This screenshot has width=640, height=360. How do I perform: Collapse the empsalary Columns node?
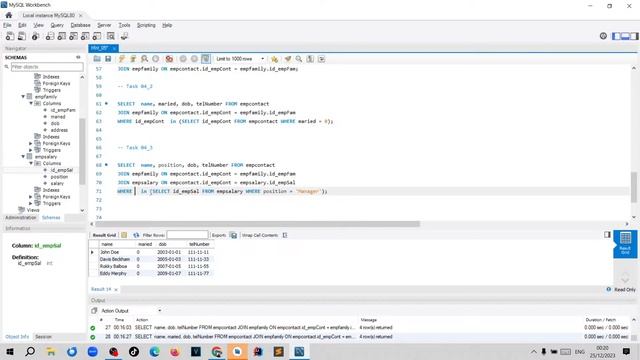click(x=31, y=163)
